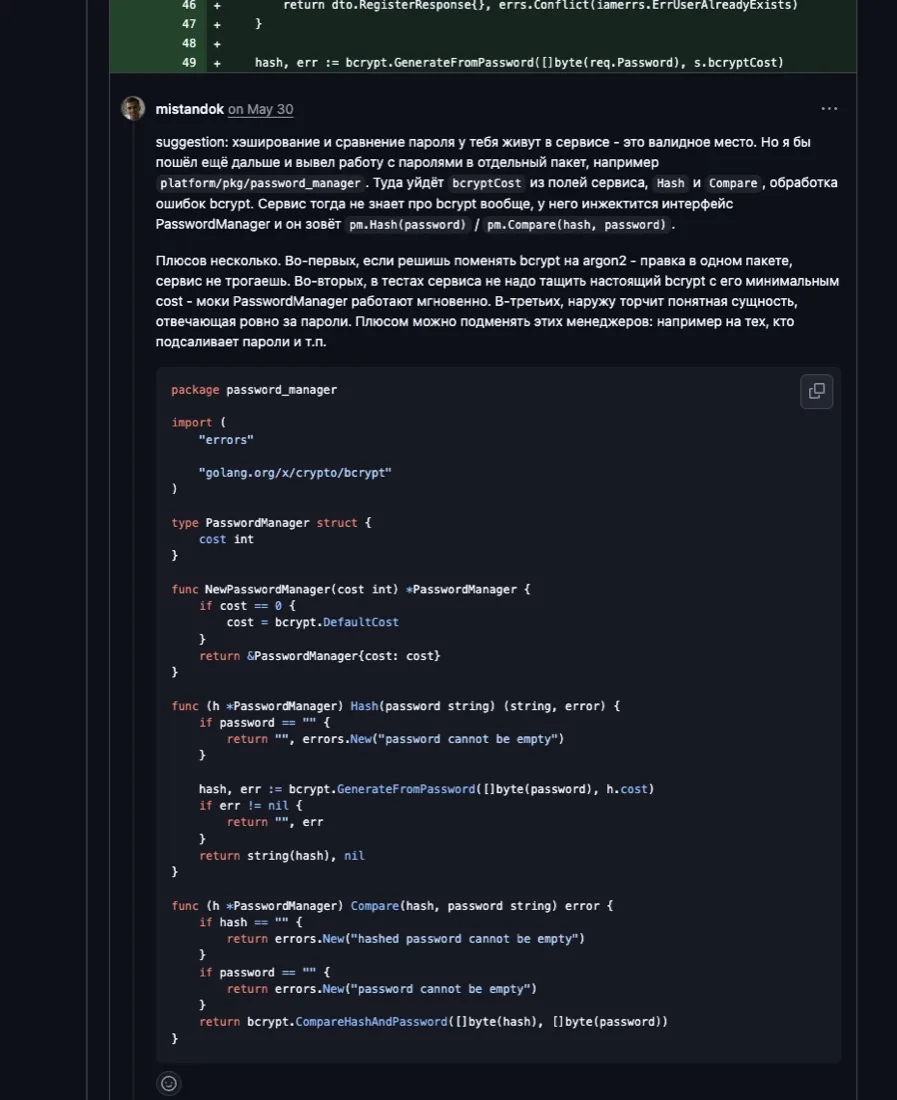Select diff line number 46
The height and width of the screenshot is (1100, 897).
coord(189,5)
